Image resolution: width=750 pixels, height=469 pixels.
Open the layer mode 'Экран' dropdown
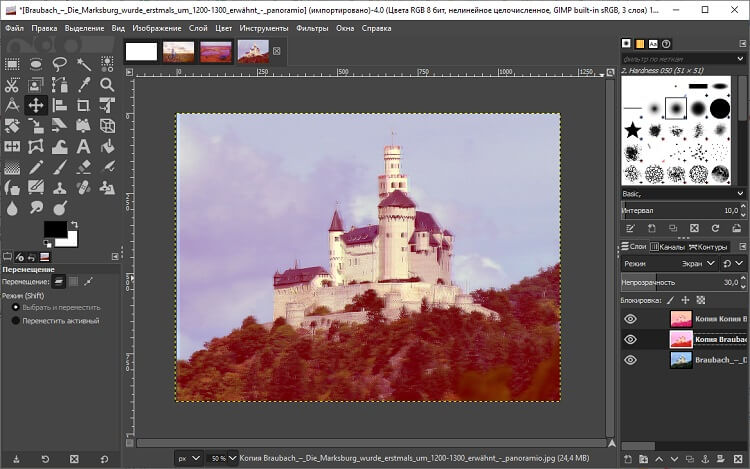pos(690,264)
